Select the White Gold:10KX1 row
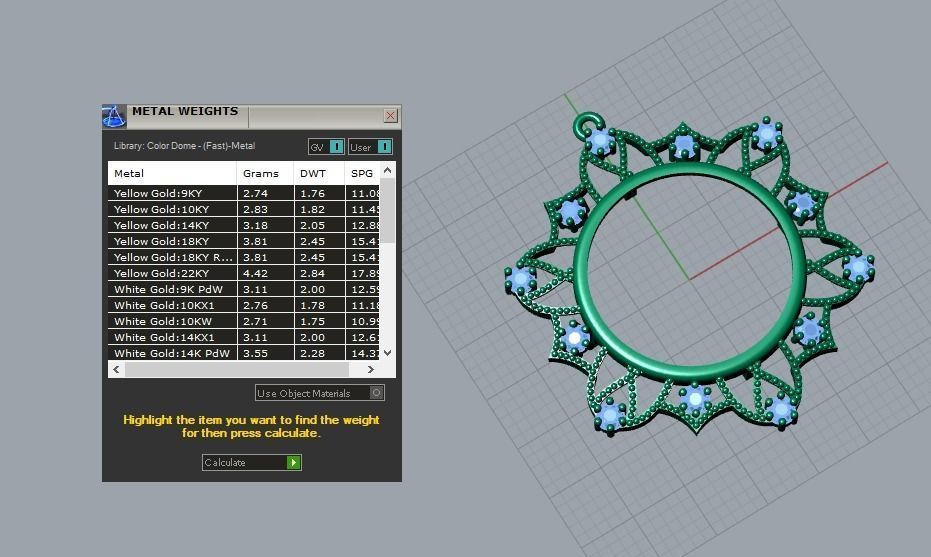 pyautogui.click(x=243, y=305)
